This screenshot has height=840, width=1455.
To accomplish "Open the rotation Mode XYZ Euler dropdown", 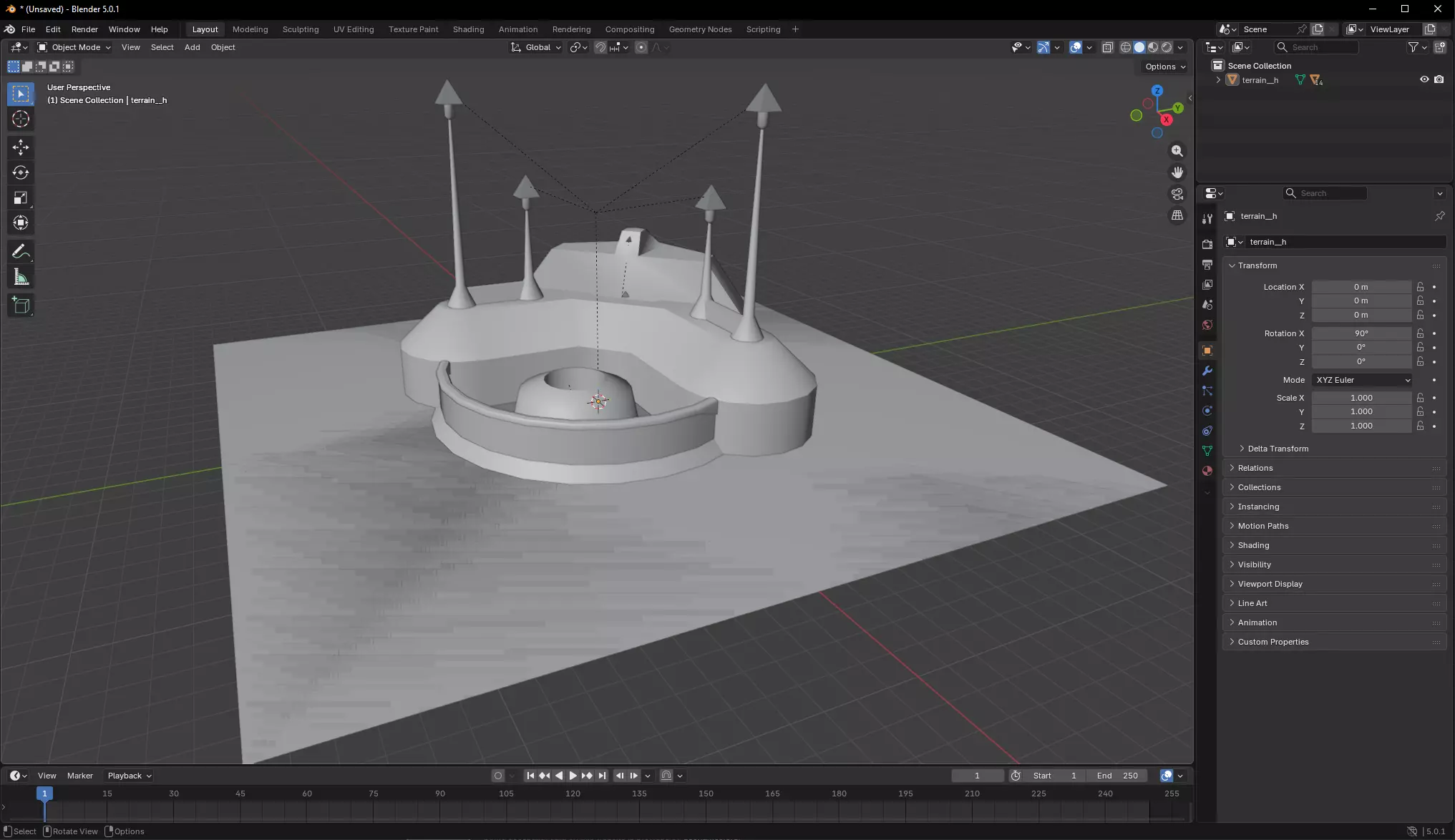I will pos(1361,380).
